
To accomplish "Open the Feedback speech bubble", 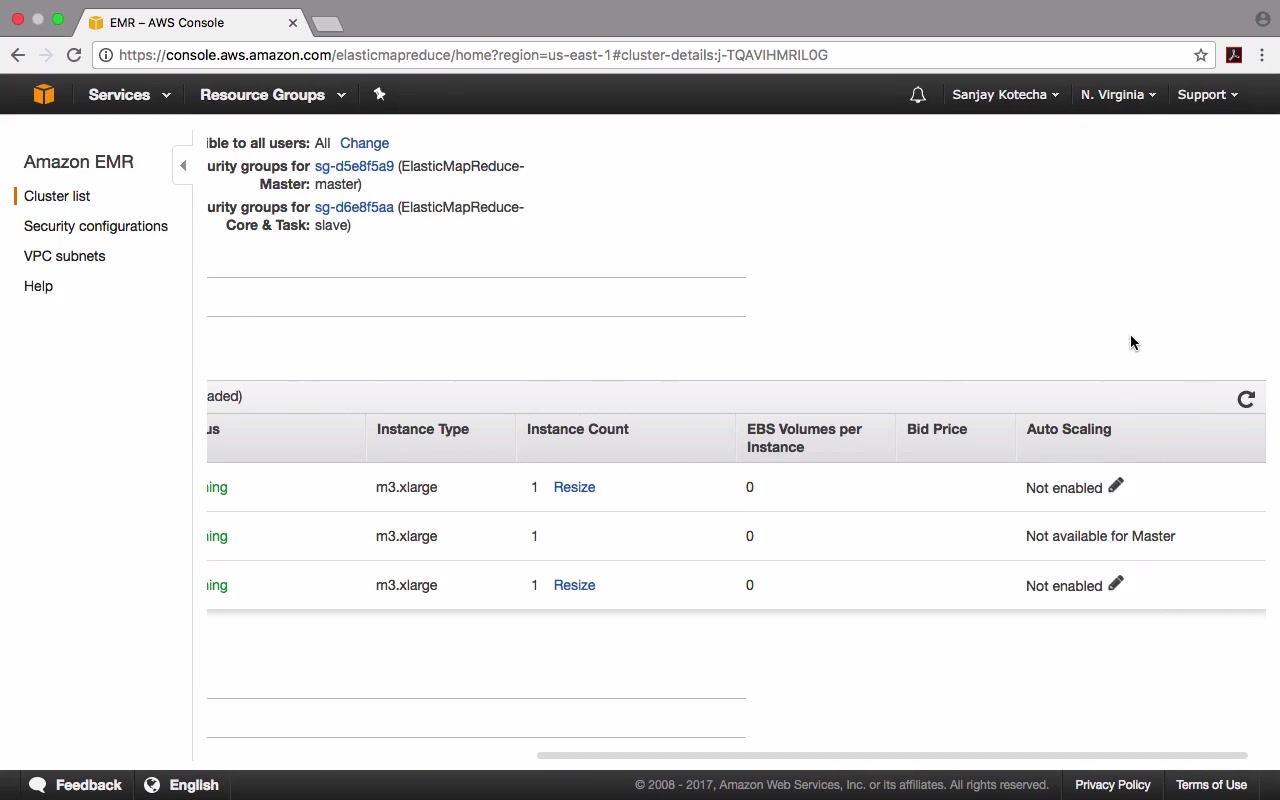I will point(76,785).
